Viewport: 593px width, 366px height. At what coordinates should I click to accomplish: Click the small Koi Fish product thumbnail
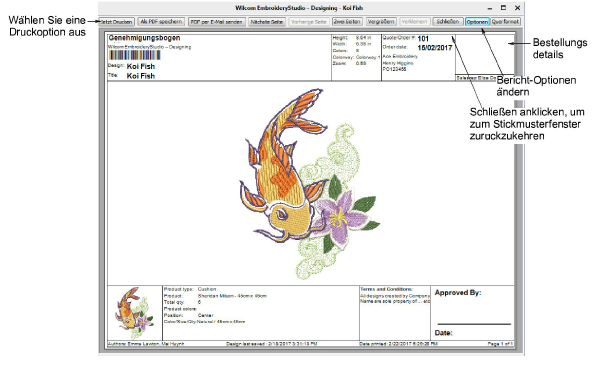[x=135, y=313]
